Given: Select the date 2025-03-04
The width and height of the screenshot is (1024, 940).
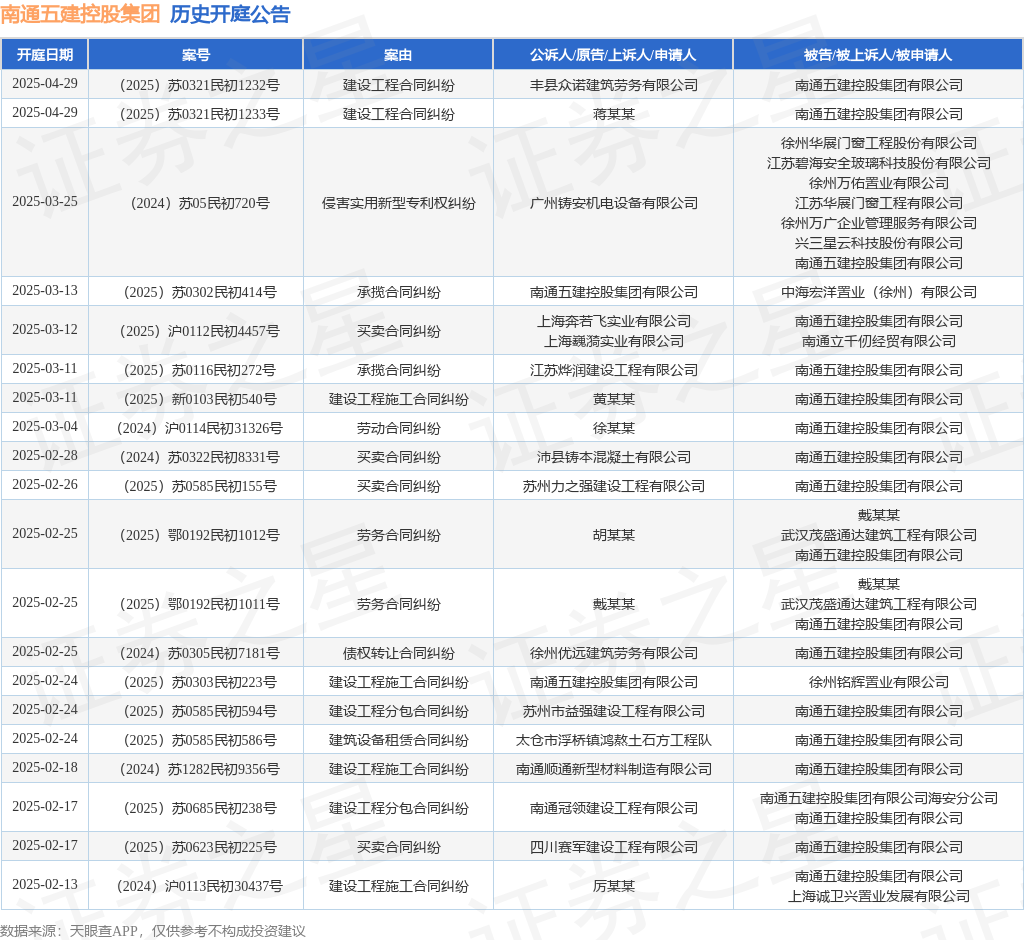Looking at the screenshot, I should [44, 426].
